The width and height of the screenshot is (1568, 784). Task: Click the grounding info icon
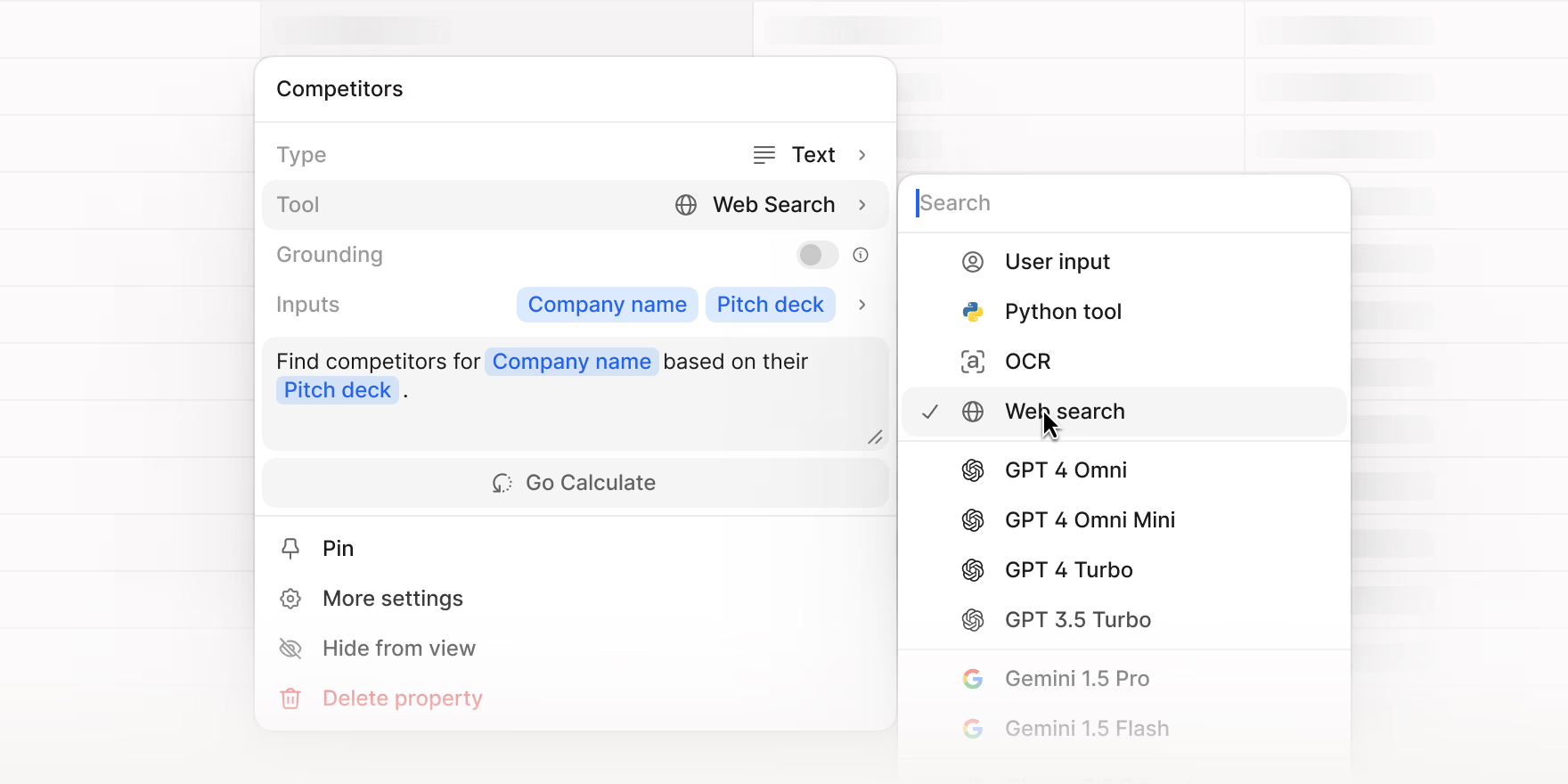coord(861,255)
